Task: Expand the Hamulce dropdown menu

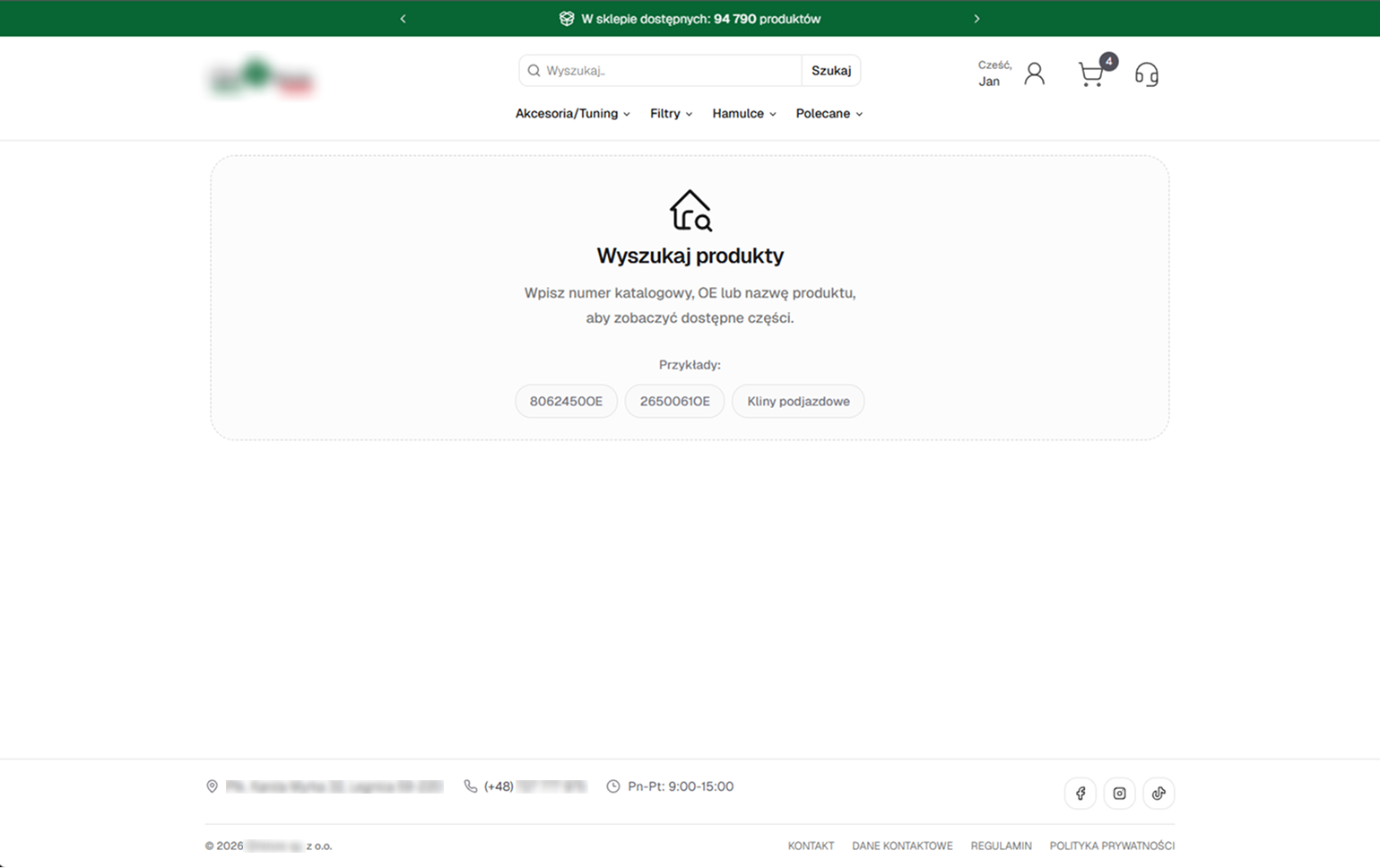Action: 743,114
